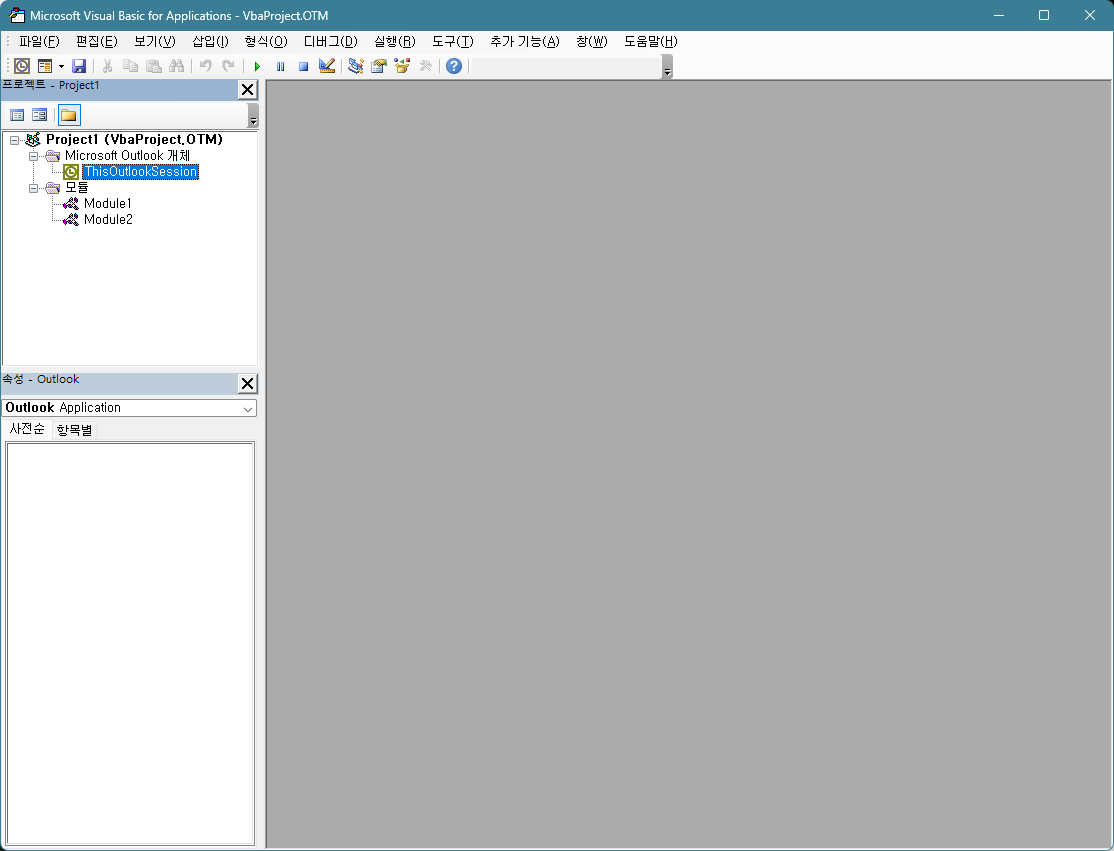
Task: Select Module1 in the project tree
Action: click(x=107, y=204)
